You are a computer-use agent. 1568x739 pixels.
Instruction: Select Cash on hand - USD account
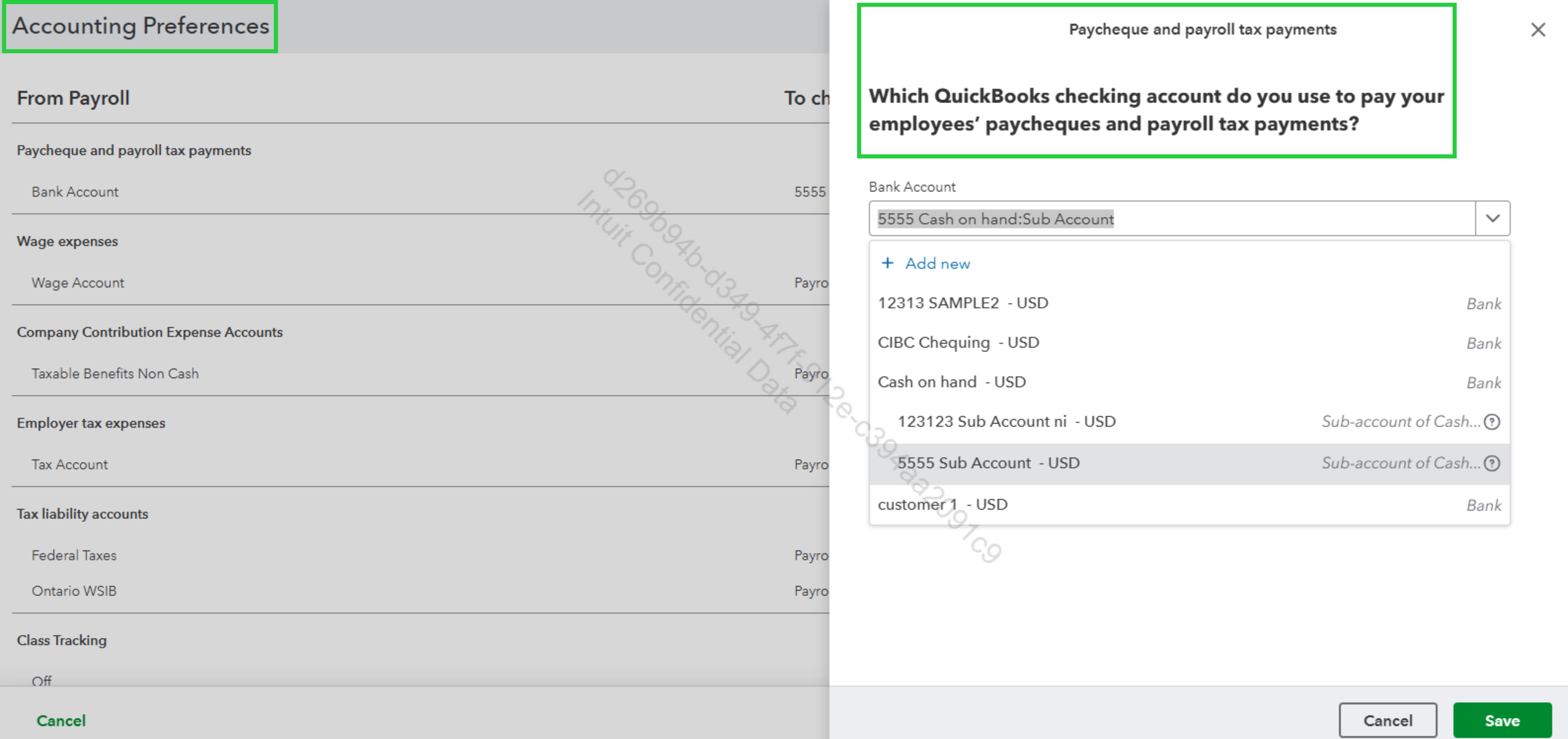[x=1189, y=382]
